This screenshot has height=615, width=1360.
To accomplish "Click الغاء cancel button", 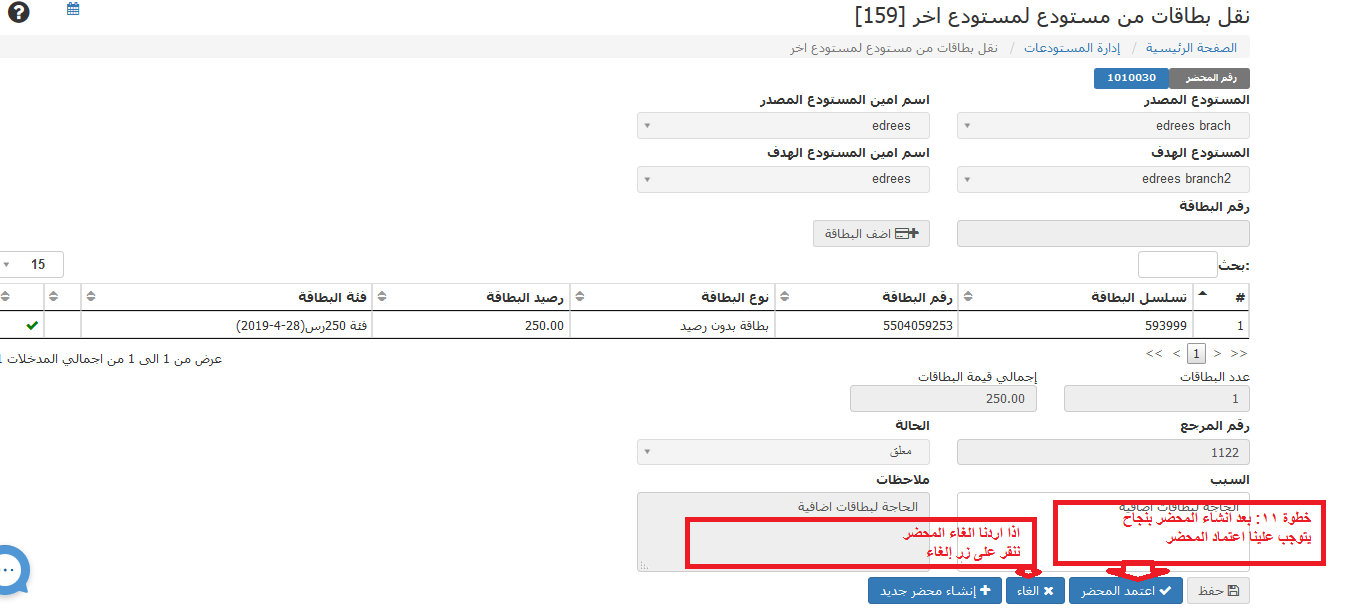I will pyautogui.click(x=1035, y=591).
